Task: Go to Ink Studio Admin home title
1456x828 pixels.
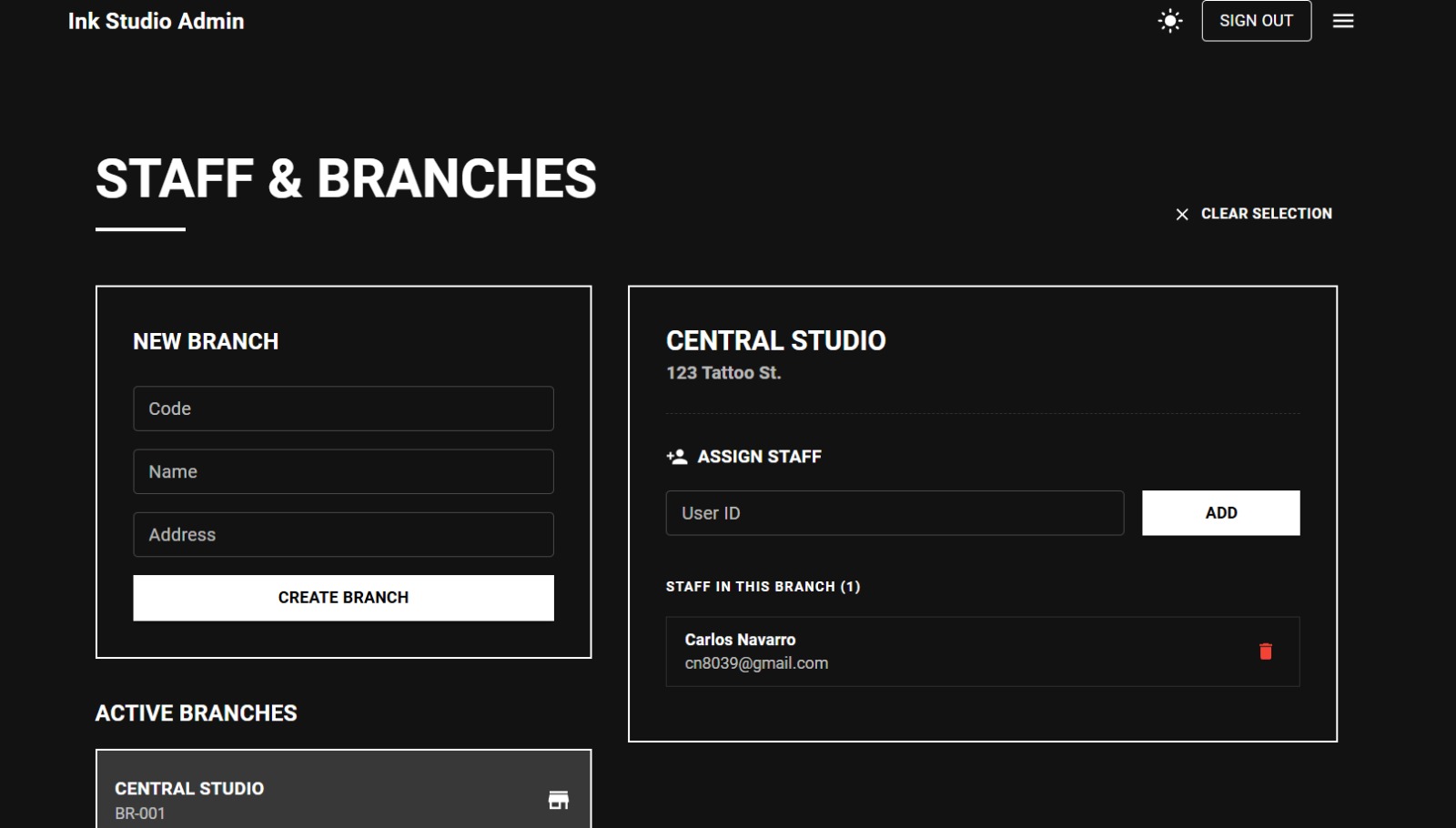Action: tap(156, 21)
